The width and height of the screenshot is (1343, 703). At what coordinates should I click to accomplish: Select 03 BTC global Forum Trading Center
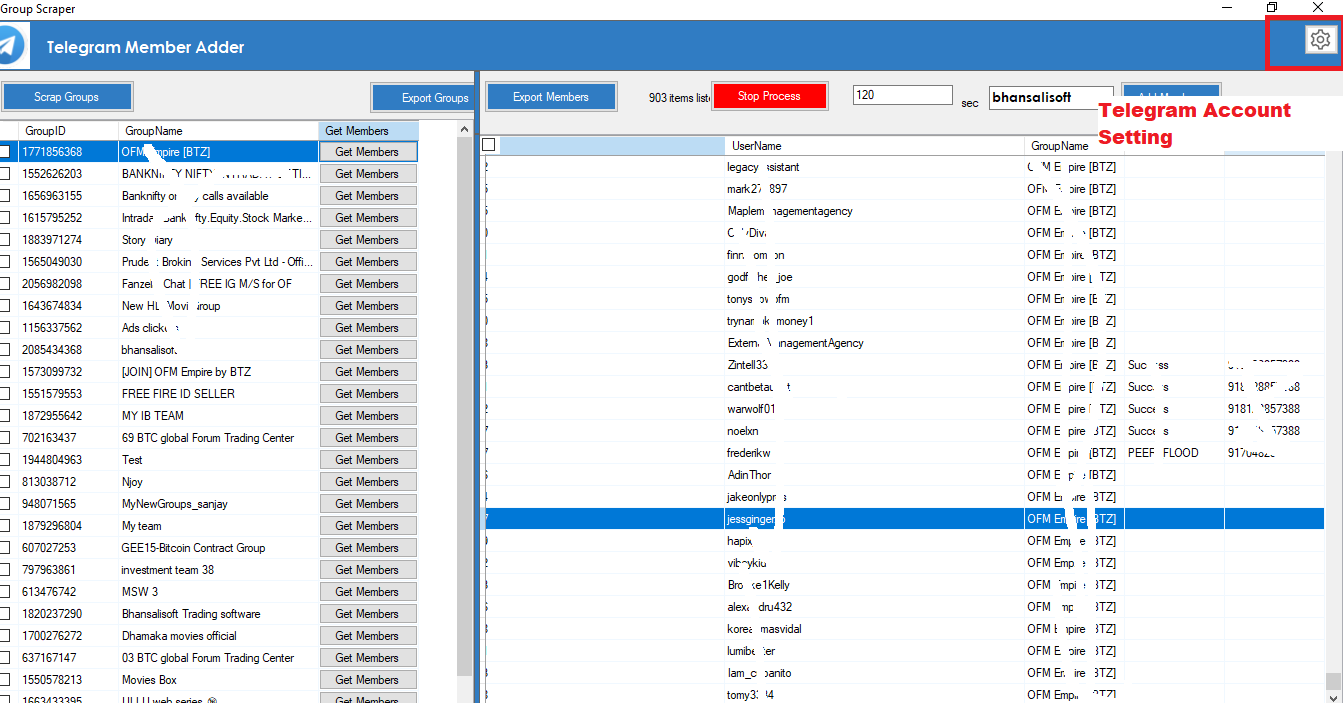208,658
